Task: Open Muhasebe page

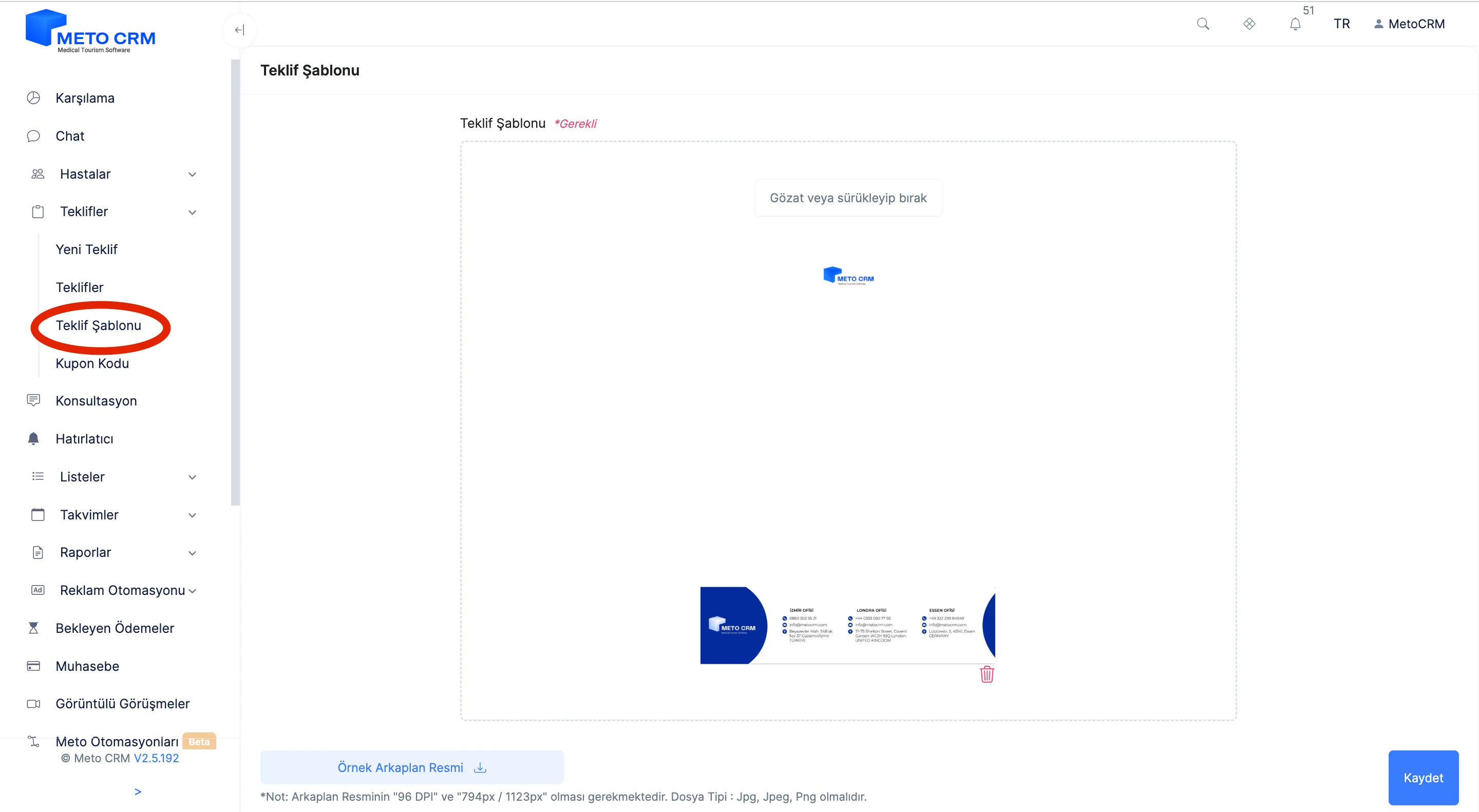Action: (x=87, y=666)
